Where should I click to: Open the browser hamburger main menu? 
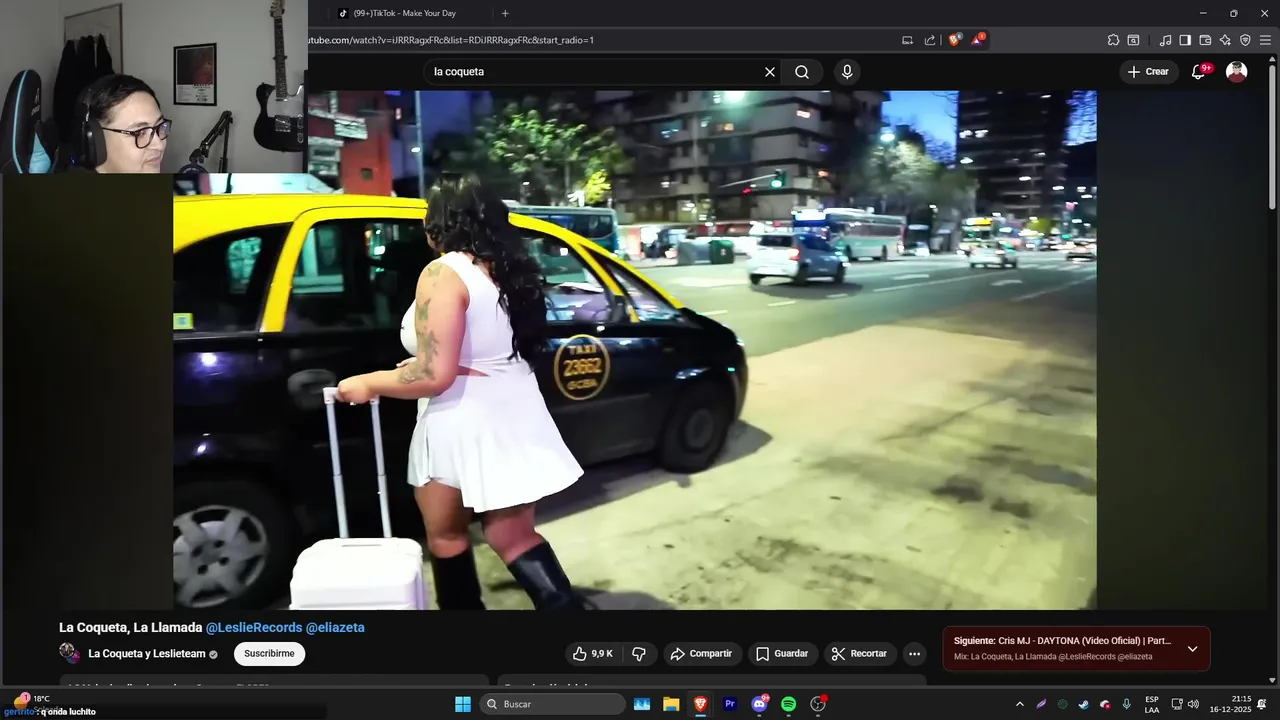tap(1266, 40)
